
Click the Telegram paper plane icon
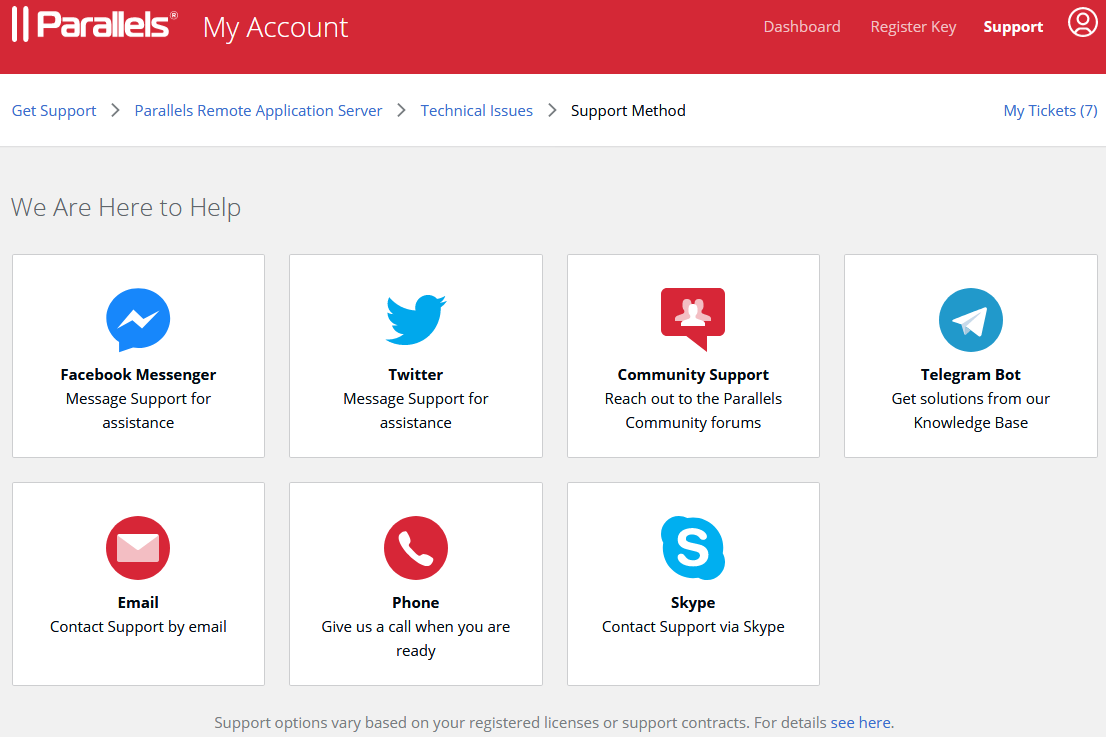971,319
